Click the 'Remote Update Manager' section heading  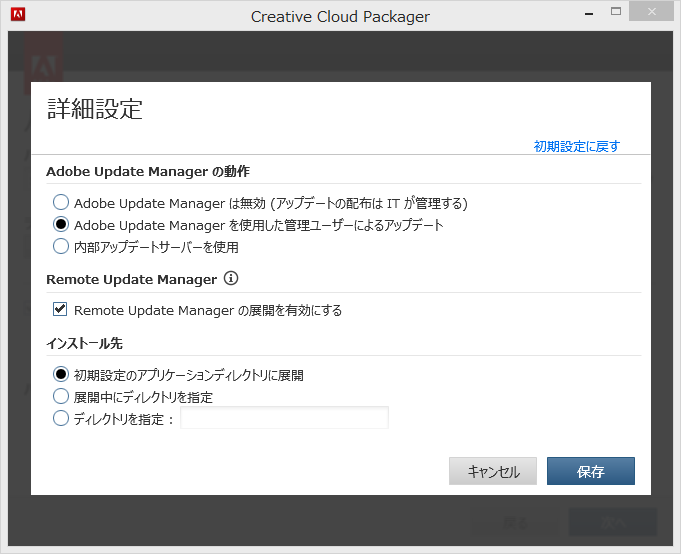tap(132, 279)
